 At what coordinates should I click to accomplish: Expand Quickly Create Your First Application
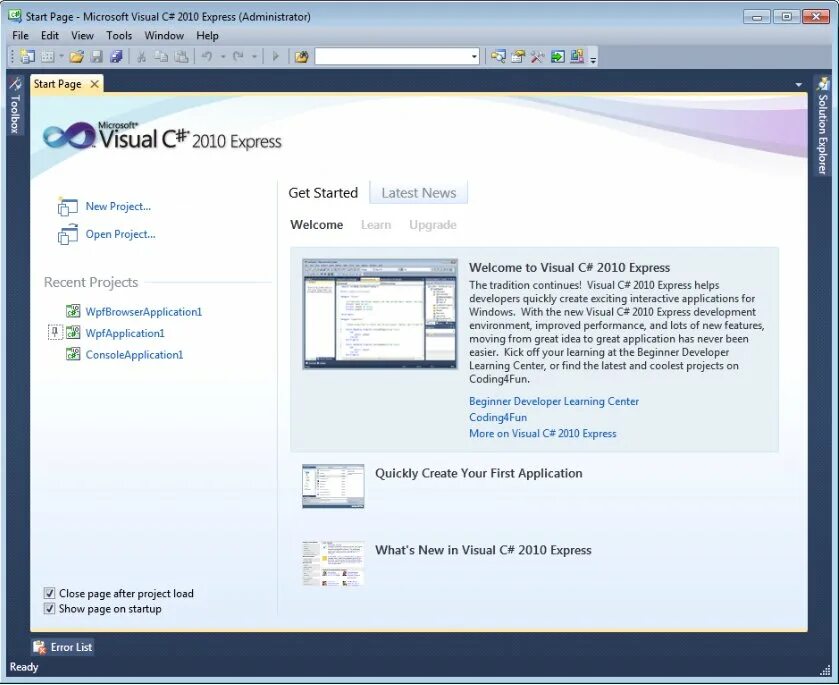tap(478, 473)
